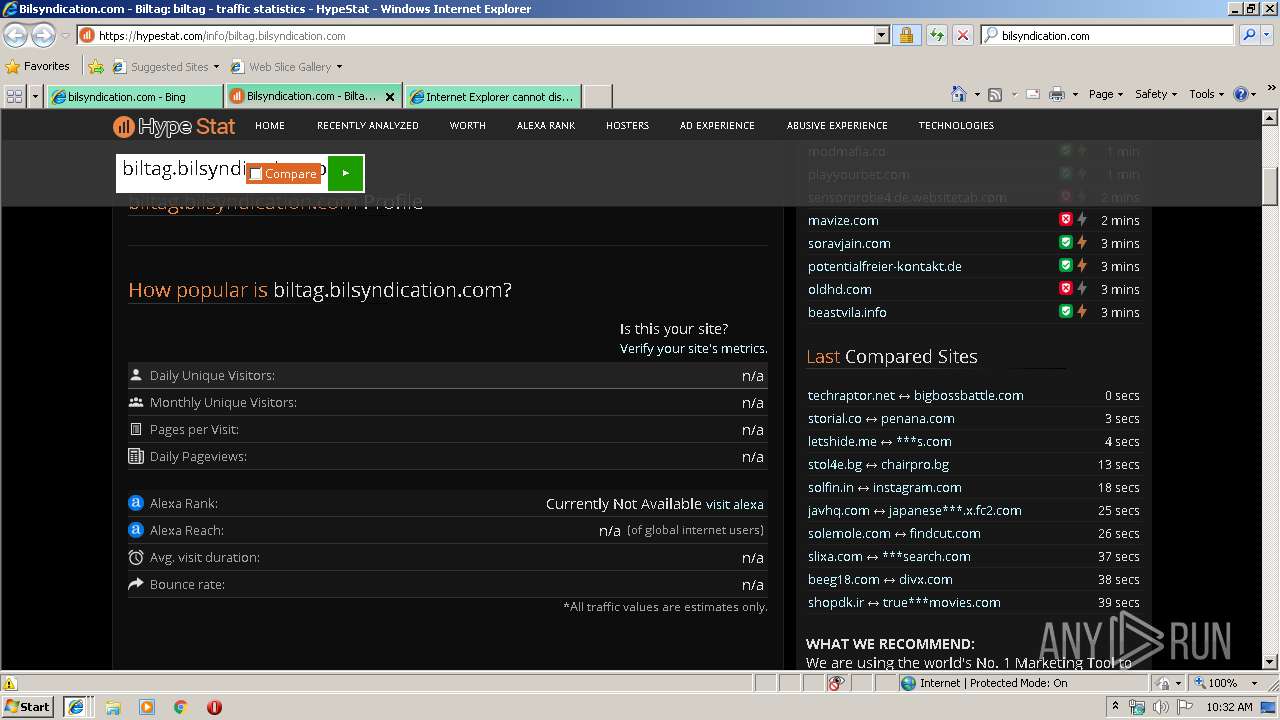The image size is (1280, 720).
Task: Open a new blank tab
Action: [x=597, y=96]
